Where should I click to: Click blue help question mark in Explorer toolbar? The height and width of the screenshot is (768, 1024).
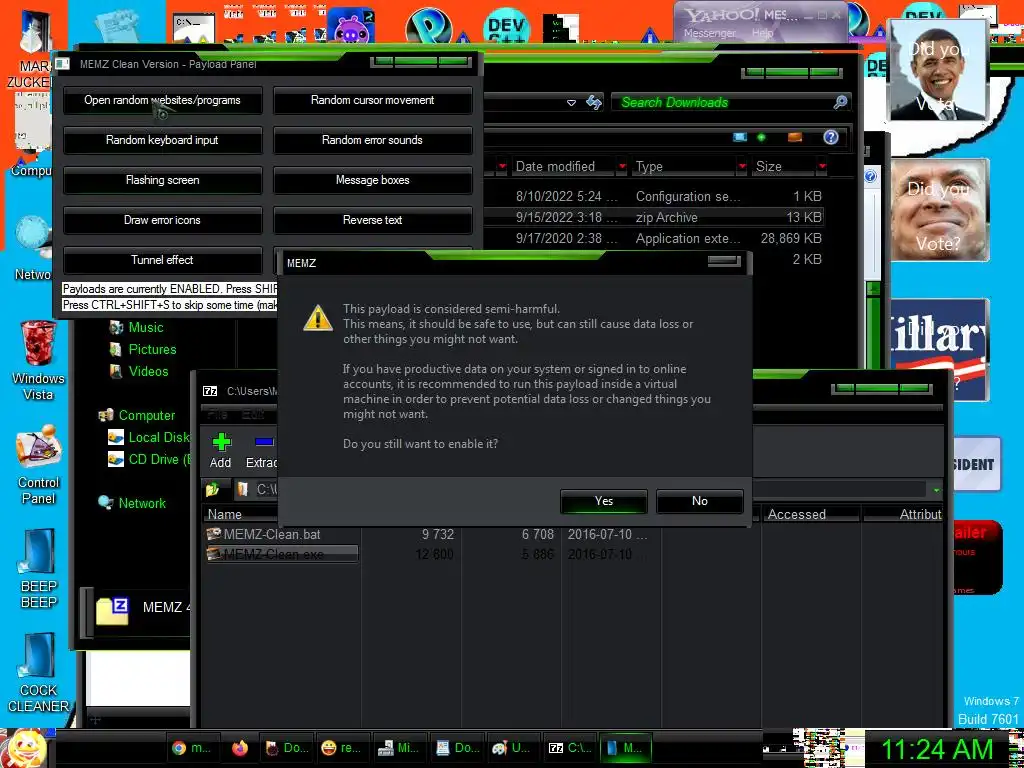831,137
